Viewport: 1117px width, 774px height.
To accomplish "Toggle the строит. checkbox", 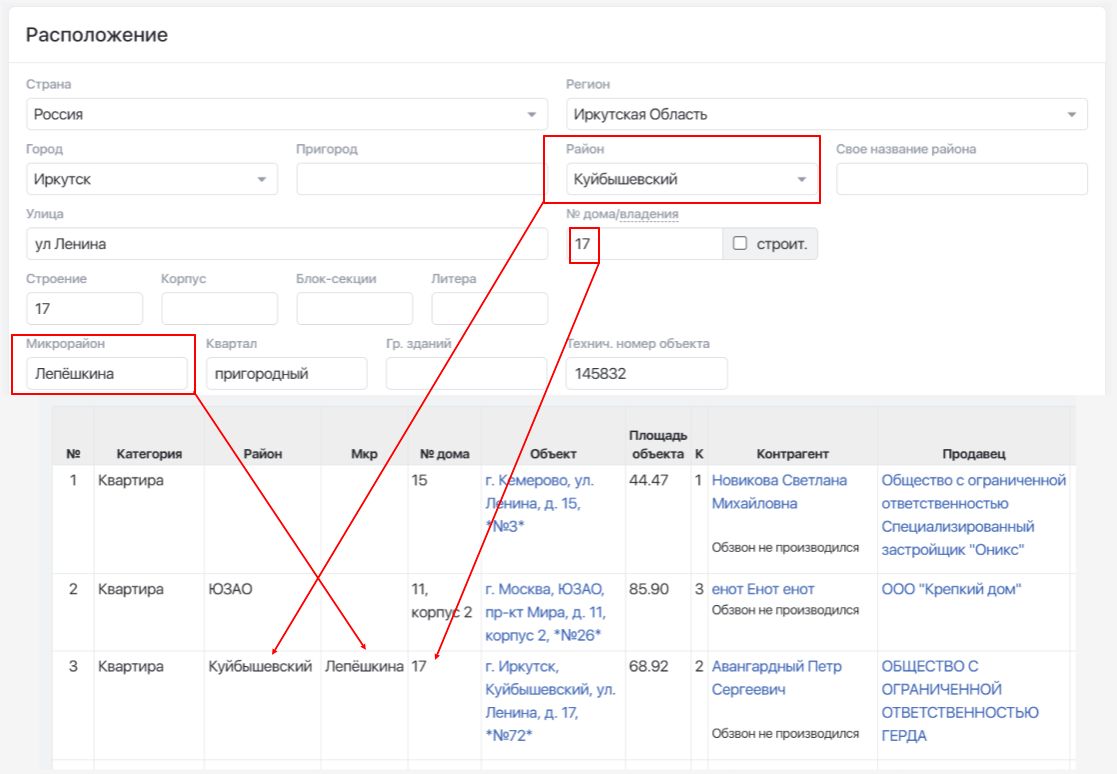I will (740, 244).
